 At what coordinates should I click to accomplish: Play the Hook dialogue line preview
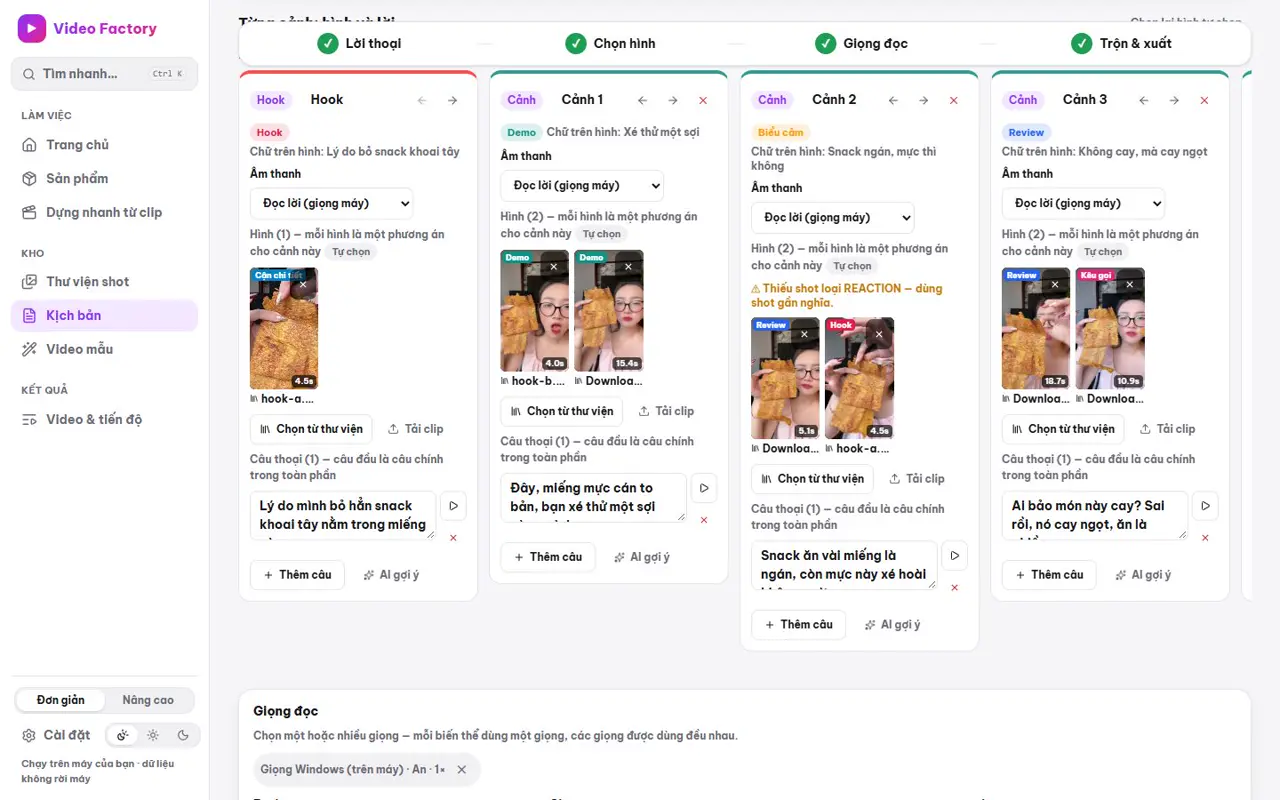453,506
